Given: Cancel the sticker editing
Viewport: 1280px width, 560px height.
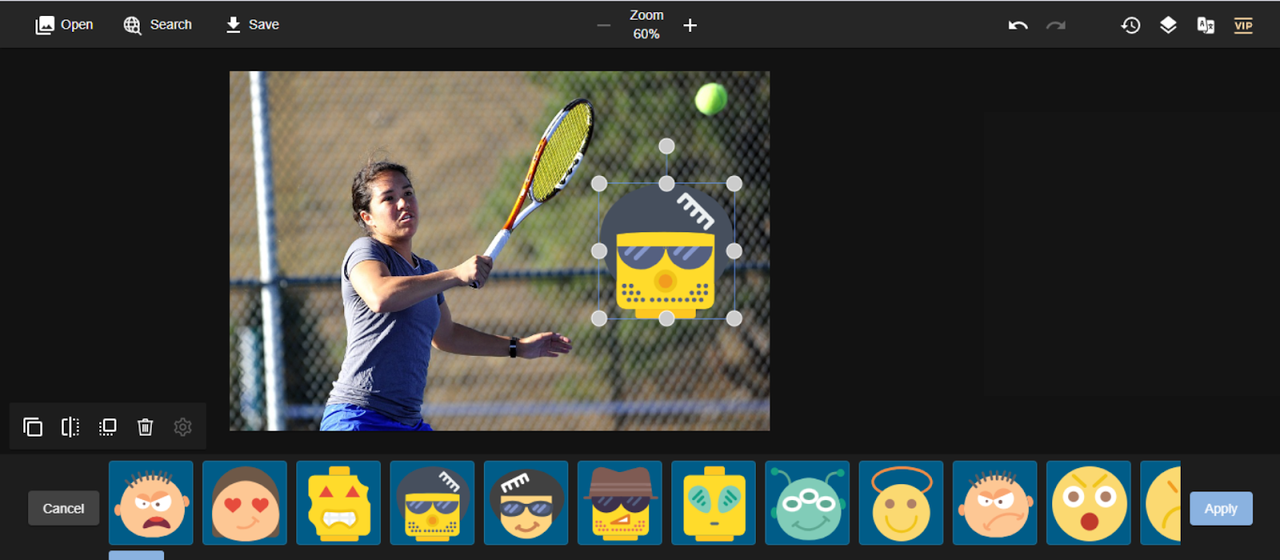Looking at the screenshot, I should (x=64, y=508).
